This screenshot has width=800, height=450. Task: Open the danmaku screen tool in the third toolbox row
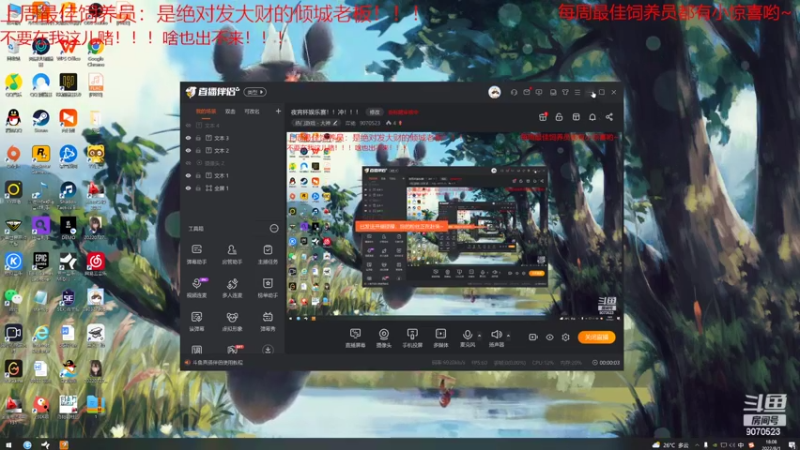point(196,321)
